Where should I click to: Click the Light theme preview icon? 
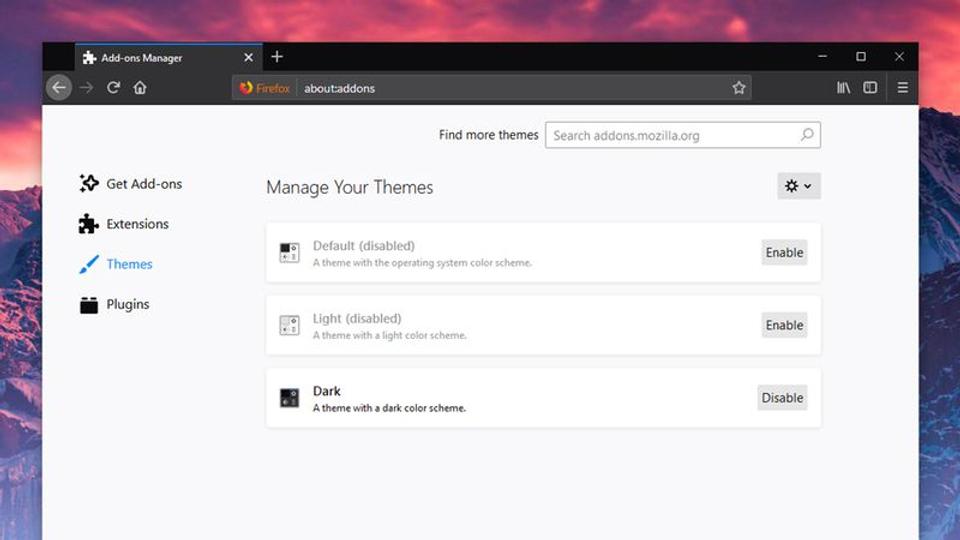(290, 325)
